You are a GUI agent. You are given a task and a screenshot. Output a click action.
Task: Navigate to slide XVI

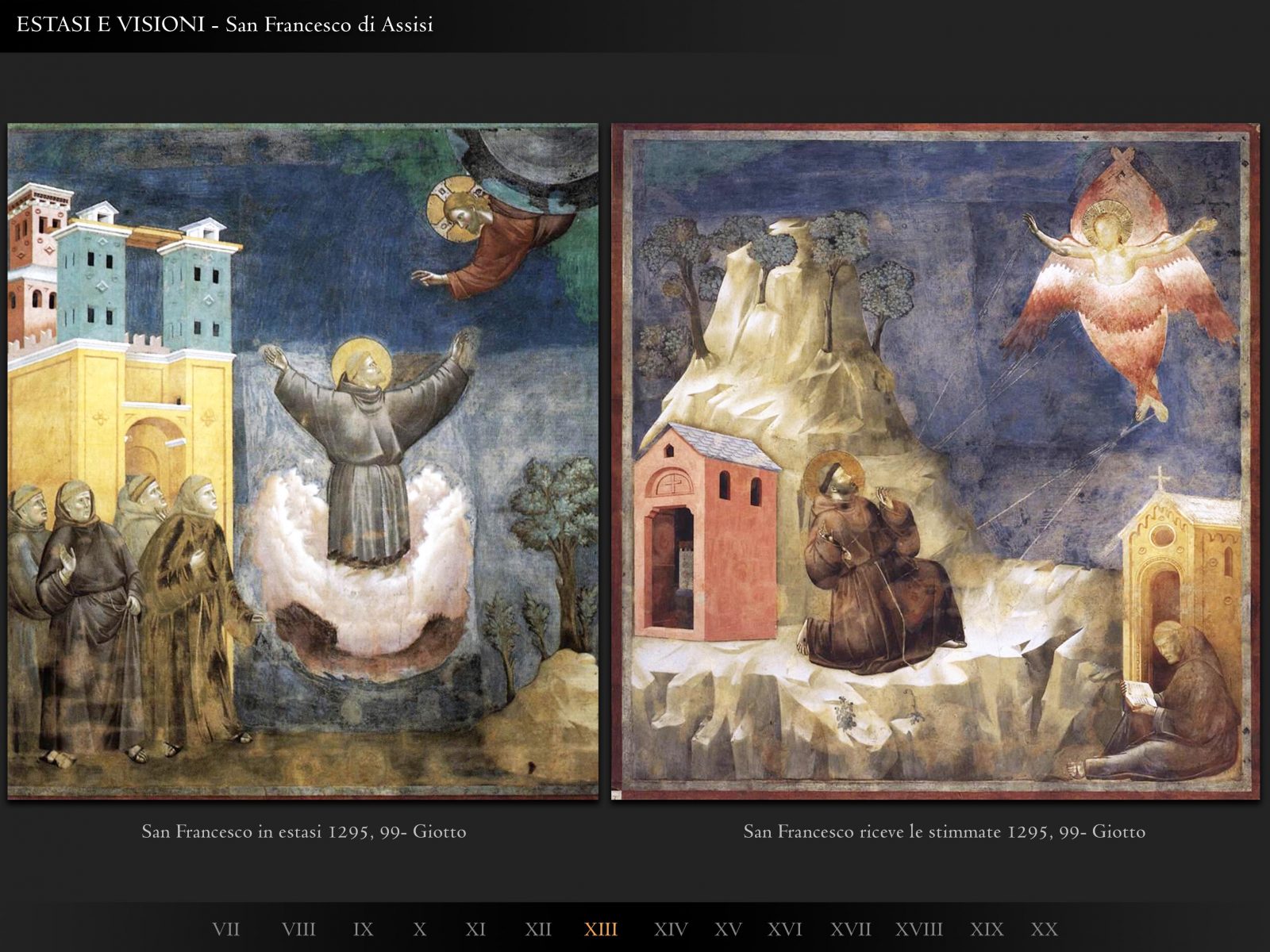[x=785, y=929]
